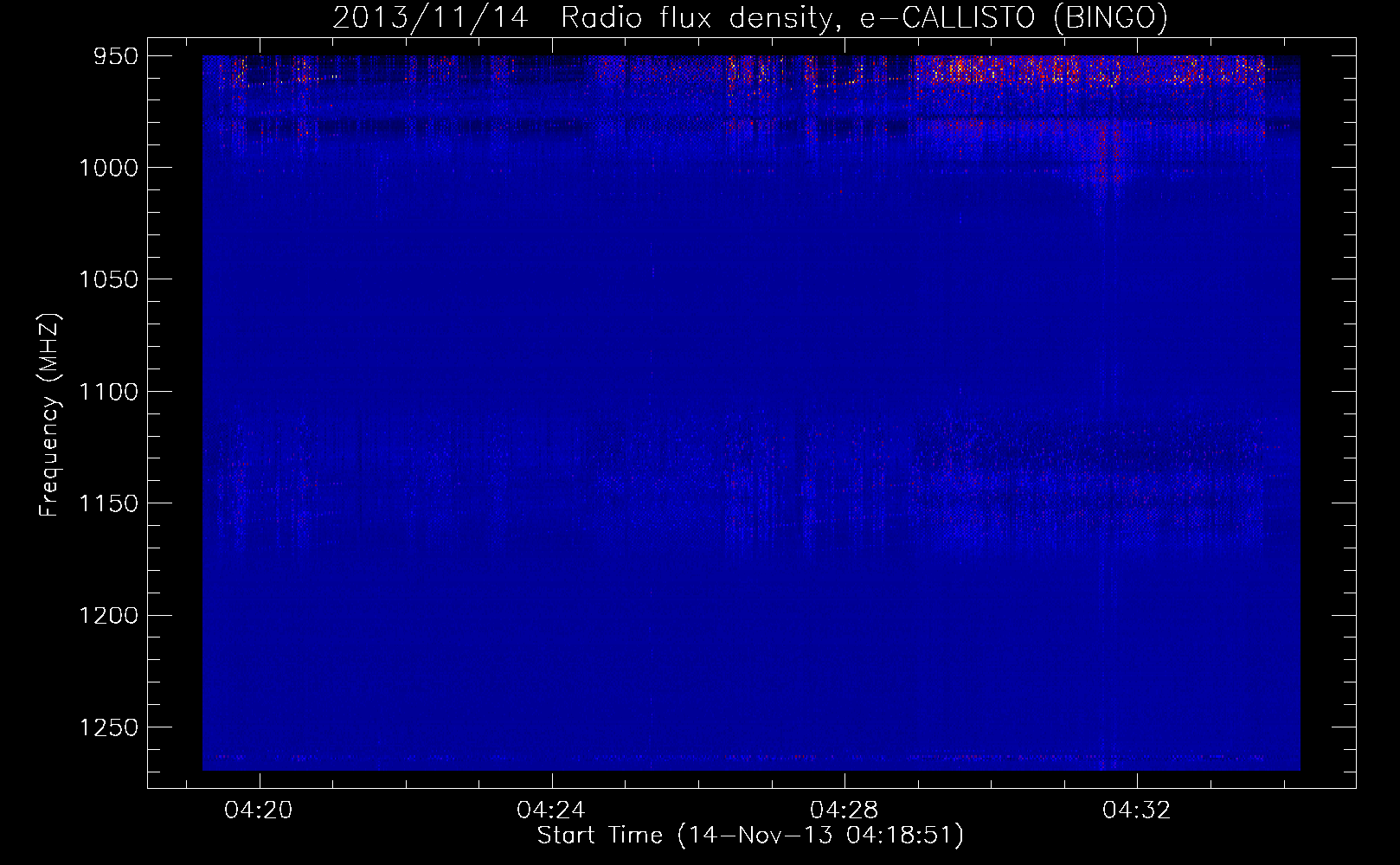
Task: Click the 1000 frequency tick label
Action: pyautogui.click(x=109, y=168)
